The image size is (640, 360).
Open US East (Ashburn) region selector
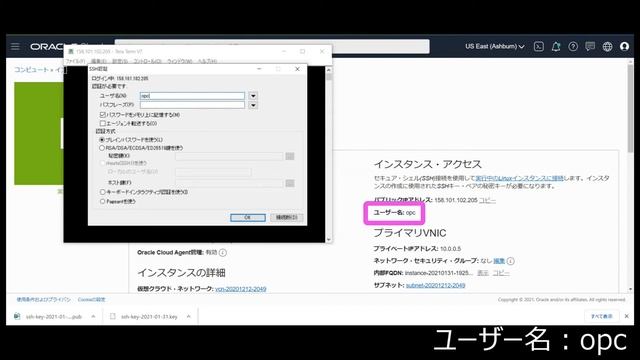point(494,47)
